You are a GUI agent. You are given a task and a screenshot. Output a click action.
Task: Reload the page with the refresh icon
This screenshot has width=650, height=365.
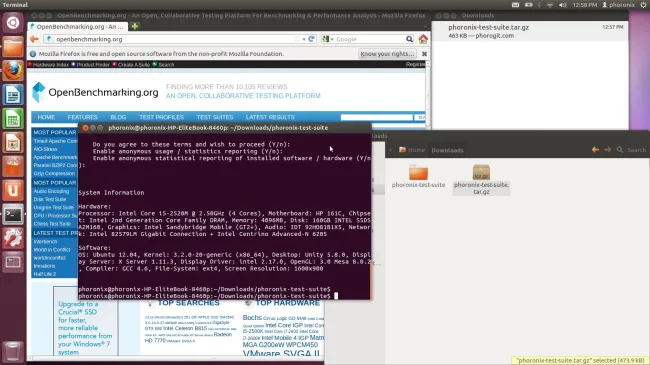pos(312,39)
